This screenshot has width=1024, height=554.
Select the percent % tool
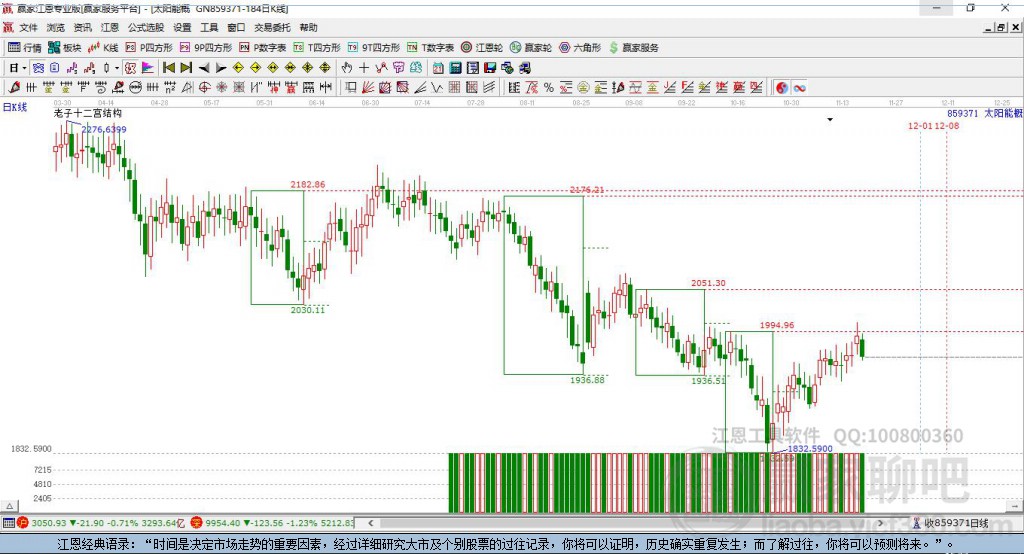tap(549, 88)
